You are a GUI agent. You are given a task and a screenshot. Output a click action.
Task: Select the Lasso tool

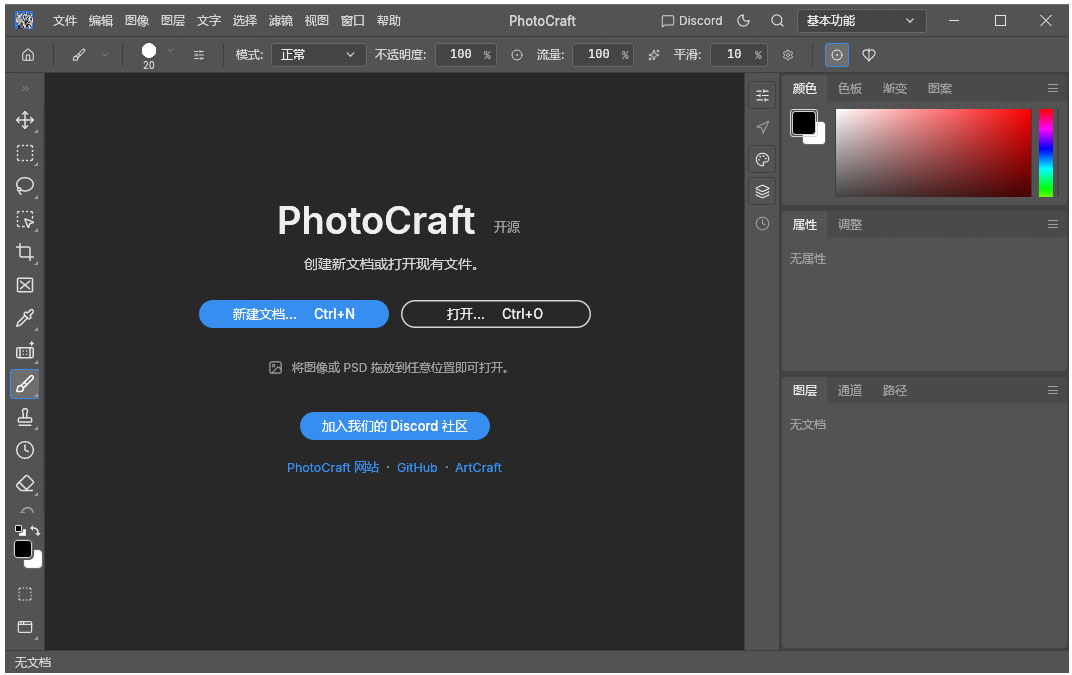25,186
